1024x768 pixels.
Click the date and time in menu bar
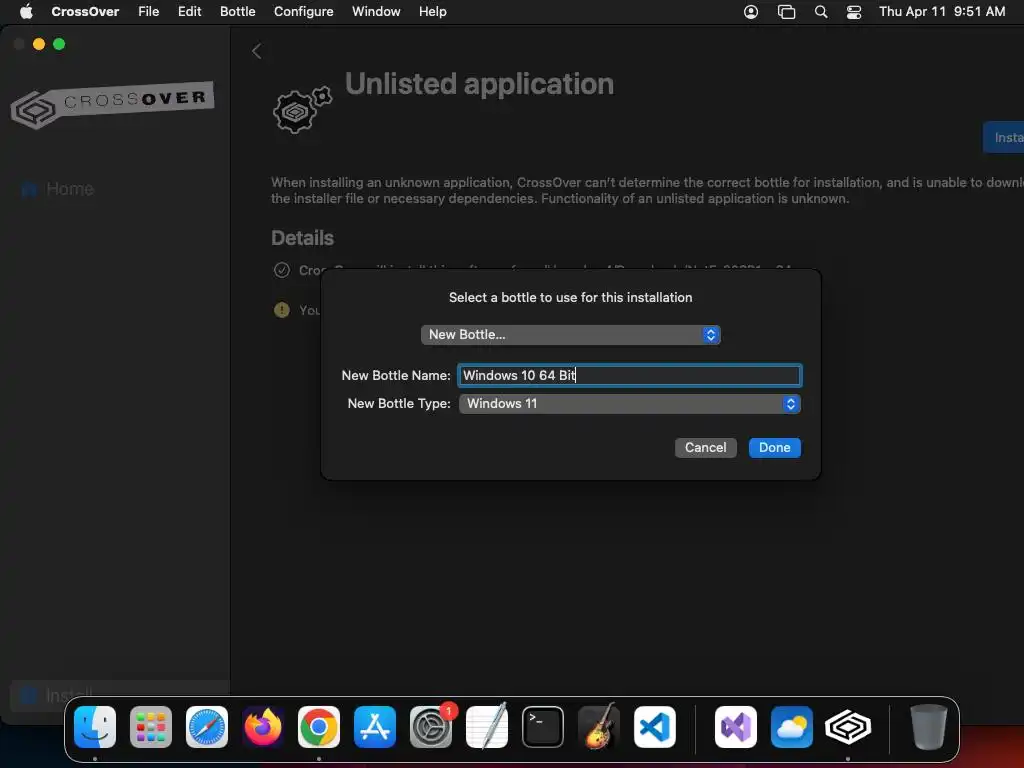click(x=942, y=11)
